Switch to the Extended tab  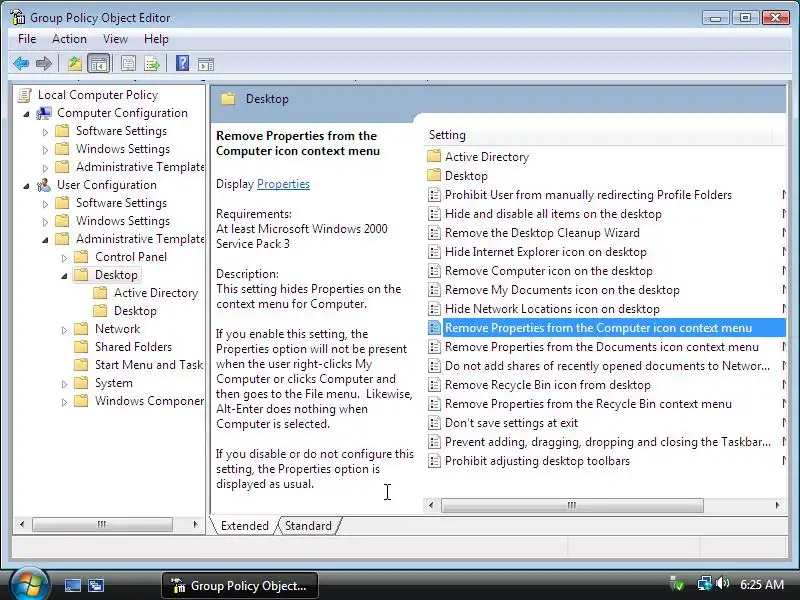(244, 526)
